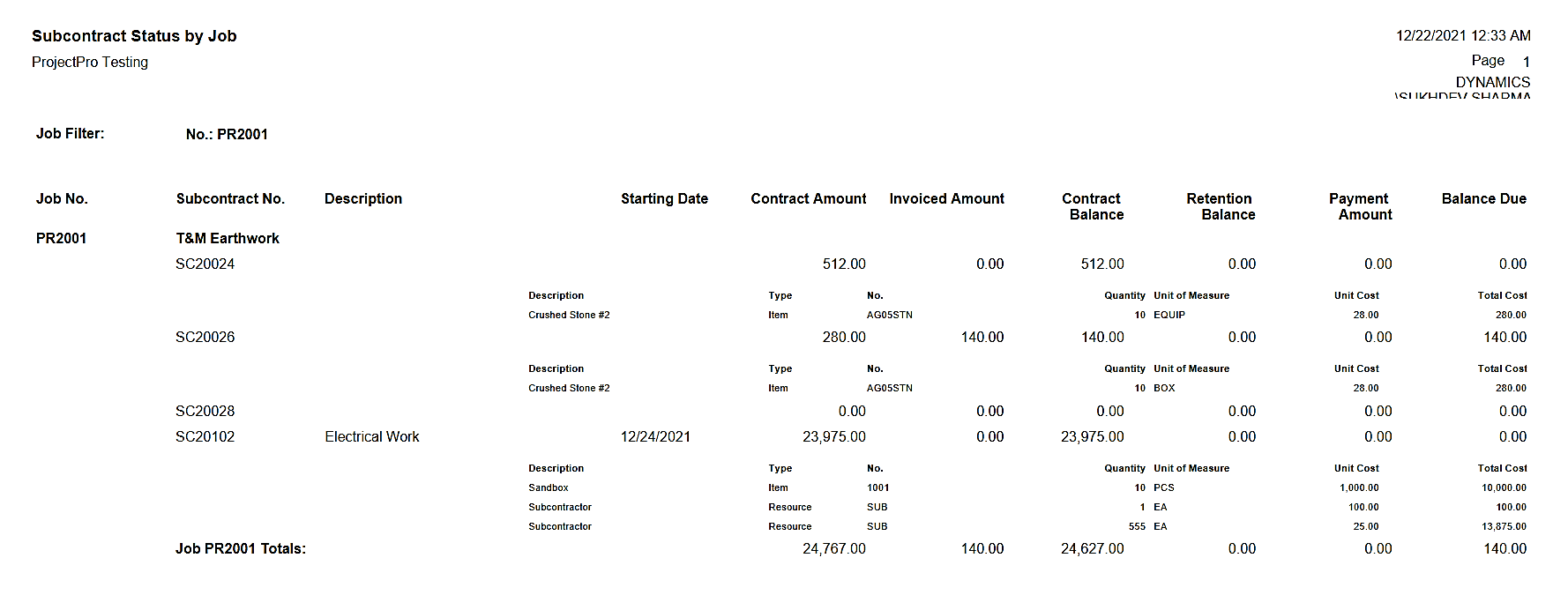Click the starting date 12/24/2021
The image size is (1568, 595).
click(x=655, y=436)
